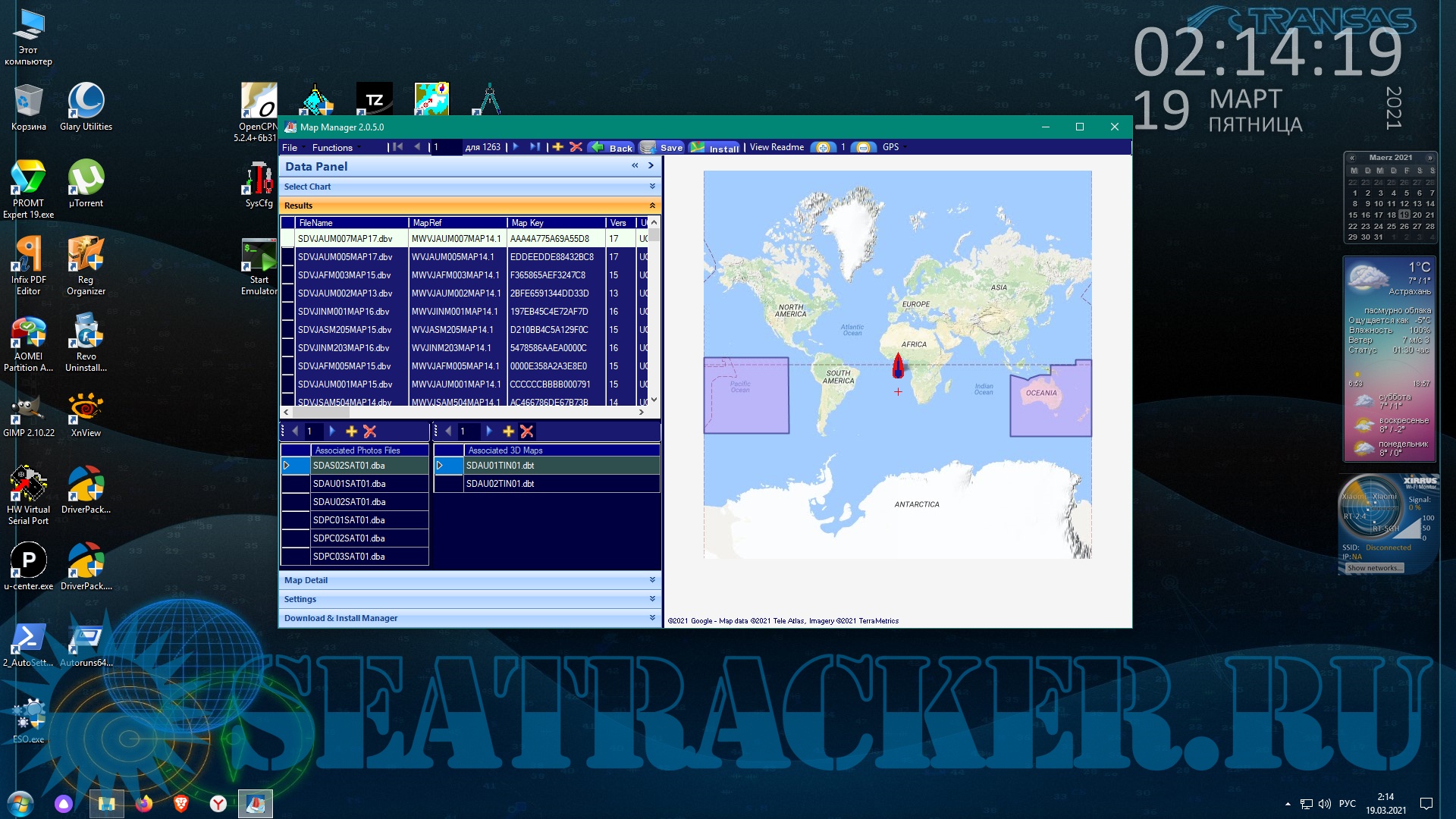The width and height of the screenshot is (1456, 819).
Task: Open the File menu
Action: (290, 147)
